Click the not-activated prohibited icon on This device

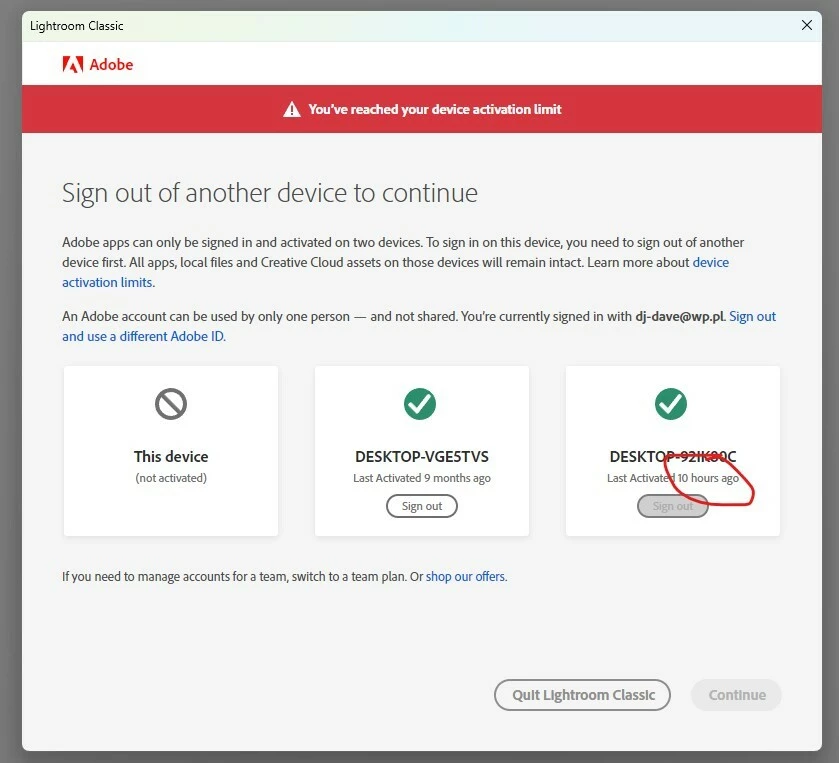click(x=171, y=404)
